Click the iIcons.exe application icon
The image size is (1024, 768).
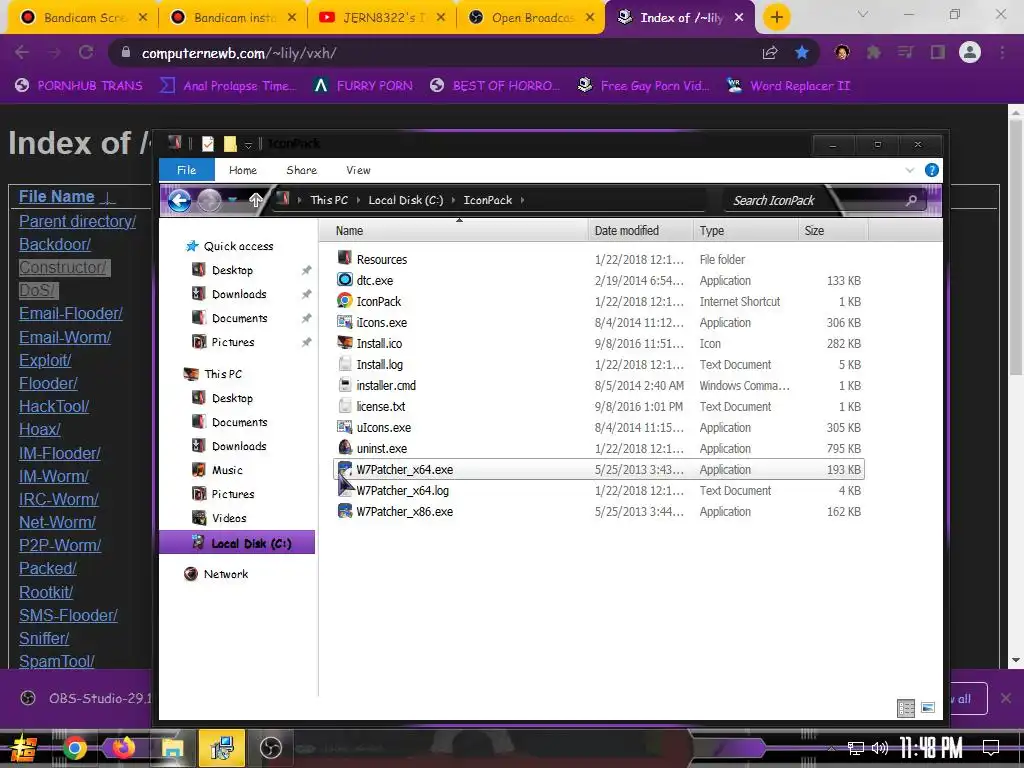345,322
